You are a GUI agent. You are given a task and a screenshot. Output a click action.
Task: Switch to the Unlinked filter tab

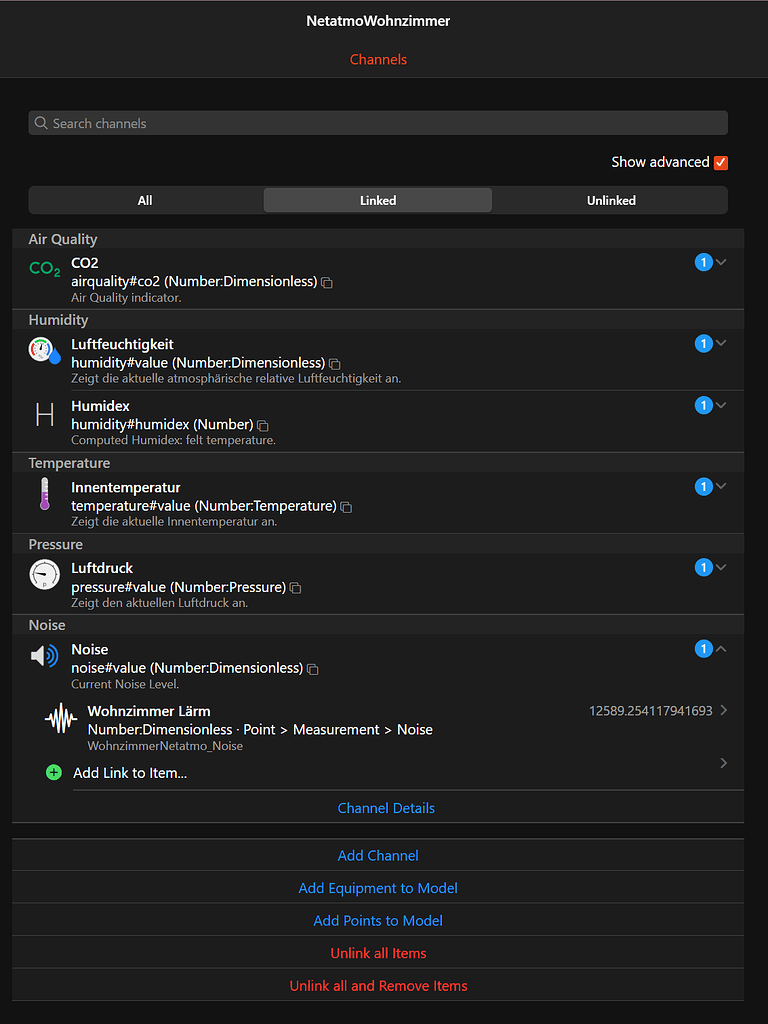[611, 200]
